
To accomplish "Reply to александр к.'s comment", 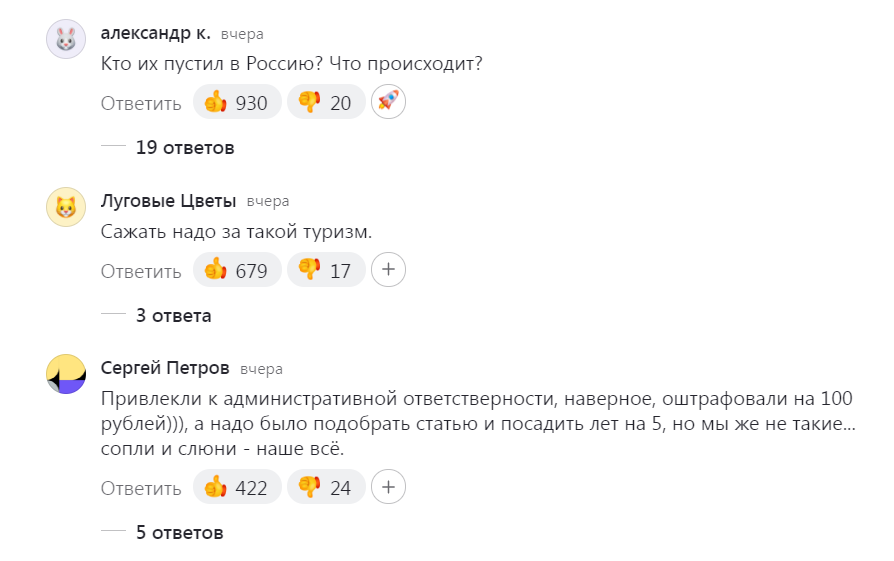I will (x=141, y=103).
